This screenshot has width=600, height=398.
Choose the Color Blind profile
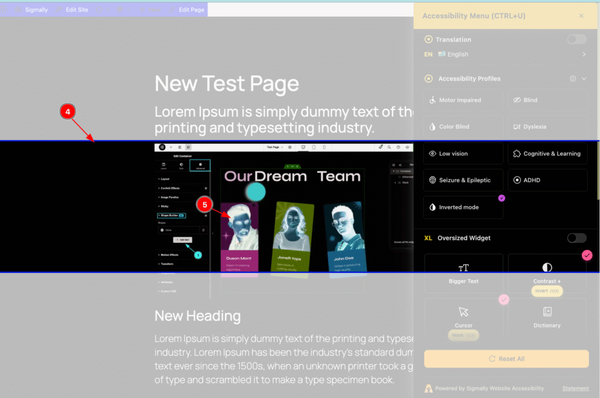pos(463,127)
